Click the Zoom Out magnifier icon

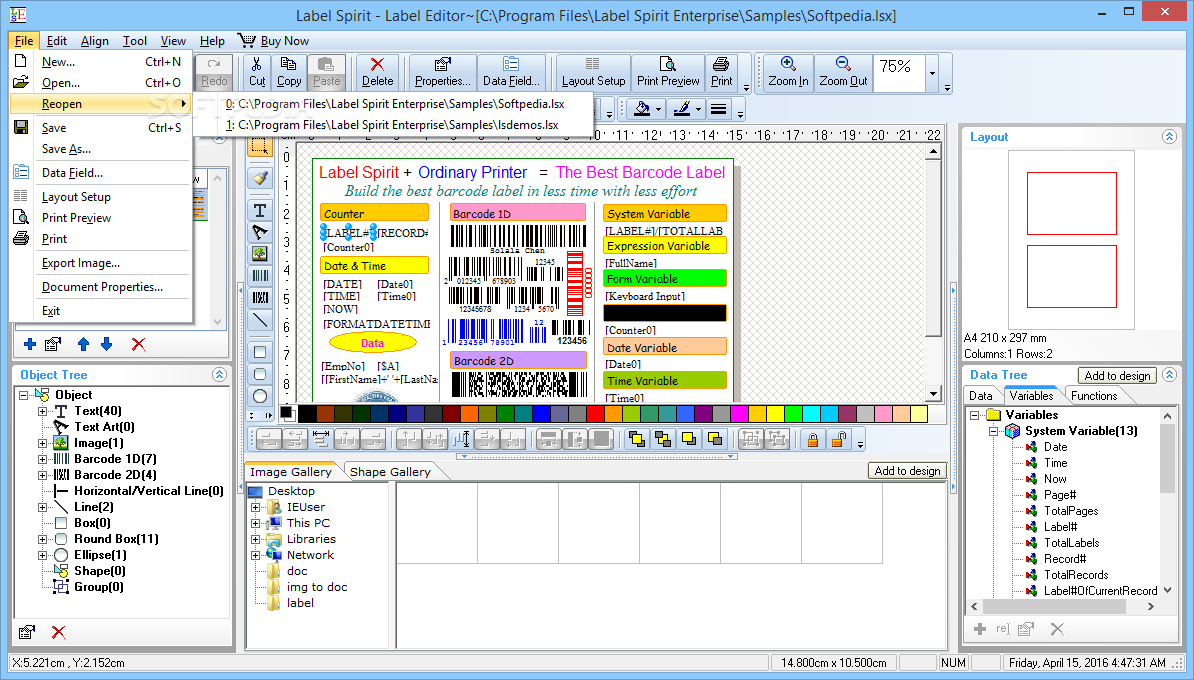tap(843, 72)
